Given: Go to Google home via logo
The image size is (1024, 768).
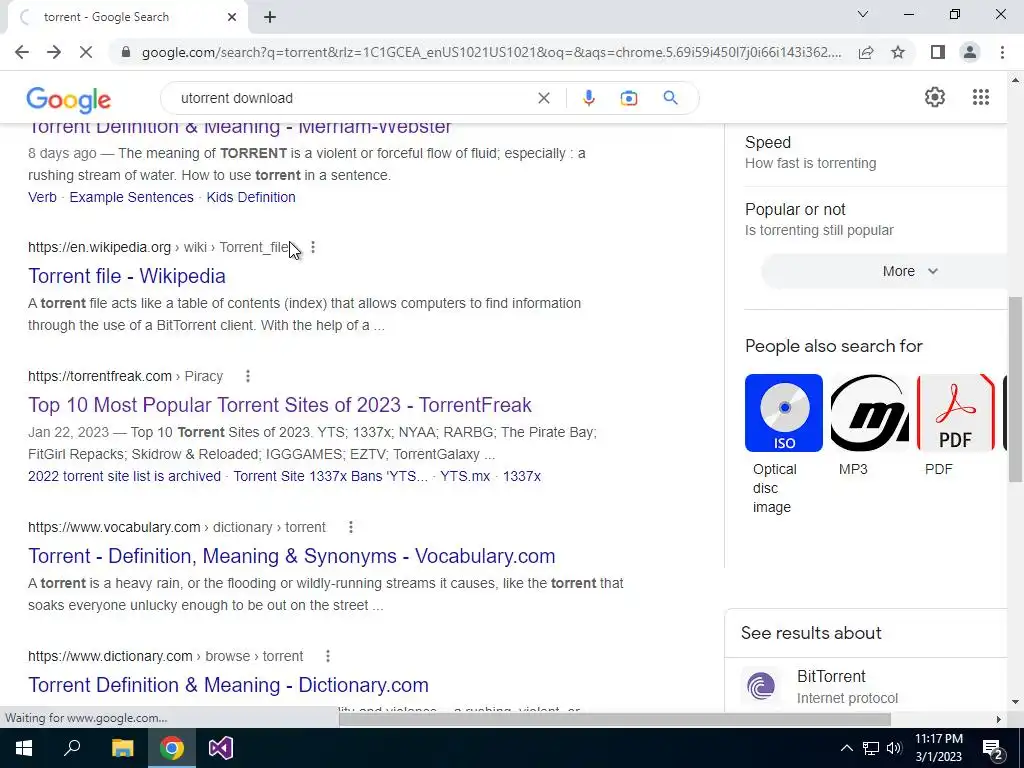Looking at the screenshot, I should point(69,99).
